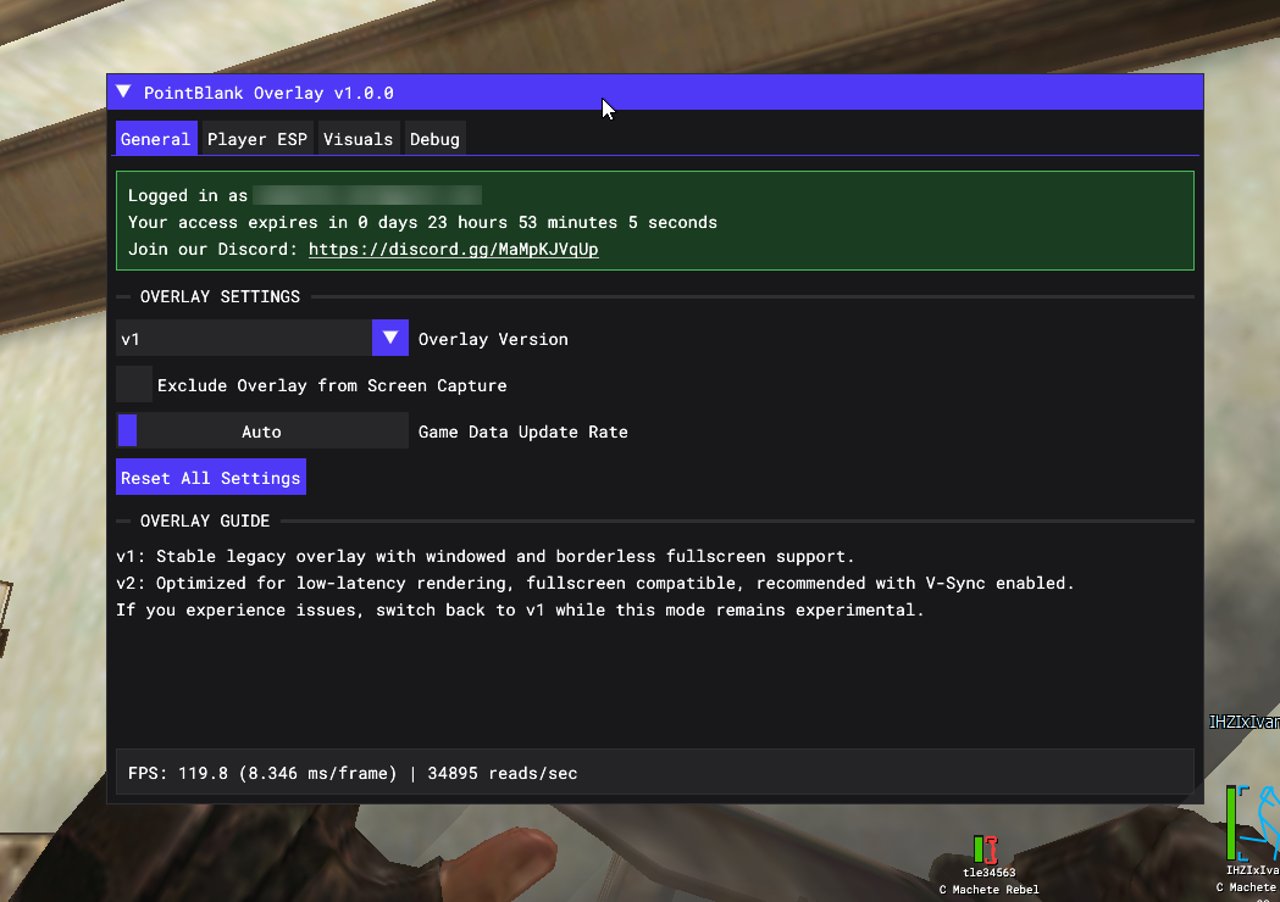Image resolution: width=1280 pixels, height=902 pixels.
Task: Open the Discord invite link
Action: tap(453, 249)
